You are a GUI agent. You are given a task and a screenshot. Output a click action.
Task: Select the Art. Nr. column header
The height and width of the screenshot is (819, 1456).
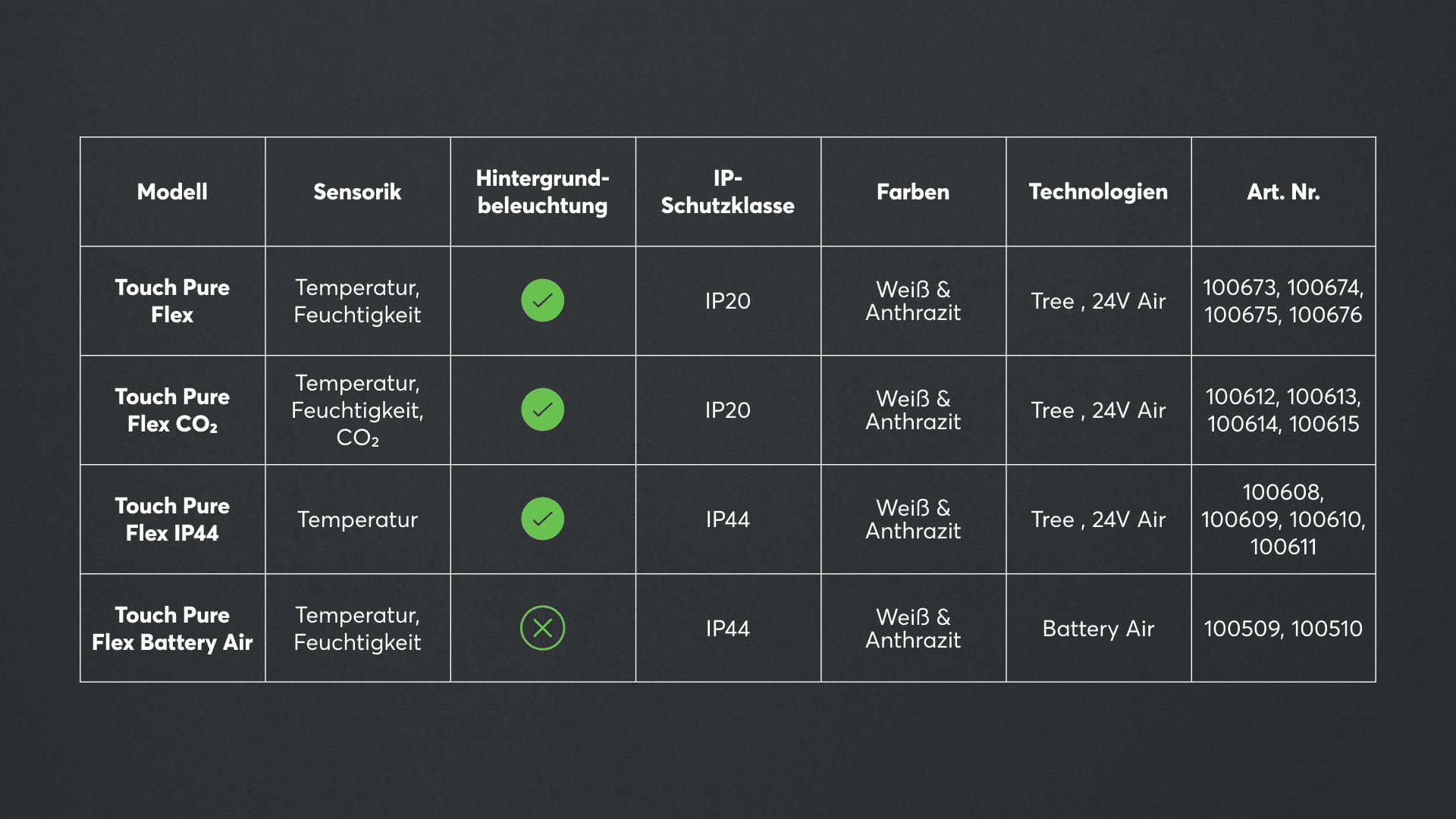point(1283,192)
